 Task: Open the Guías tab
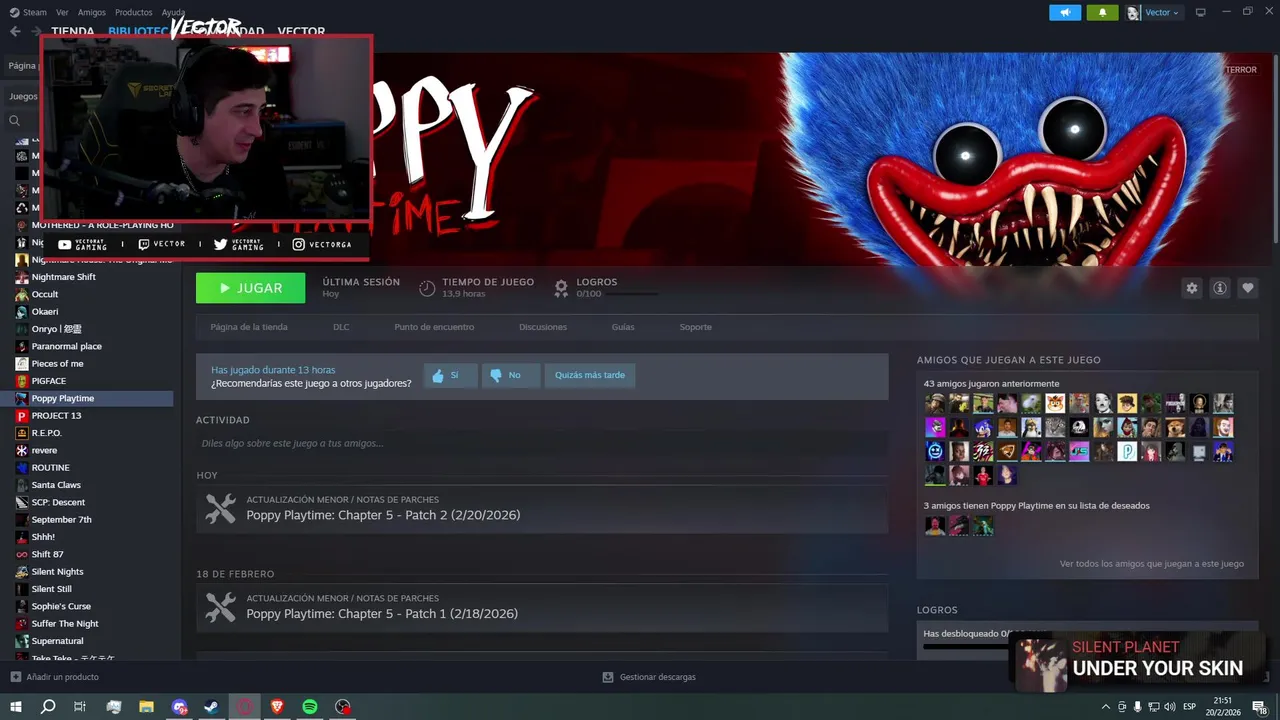623,327
